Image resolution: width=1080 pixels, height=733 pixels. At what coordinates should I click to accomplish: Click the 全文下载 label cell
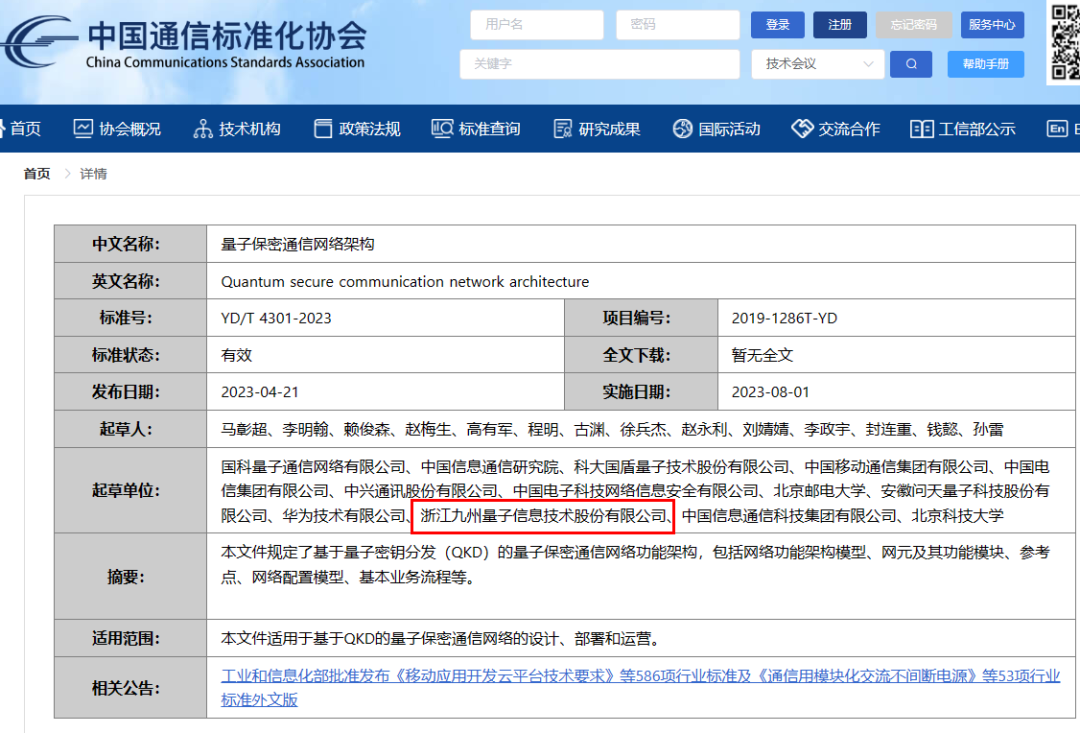[641, 355]
